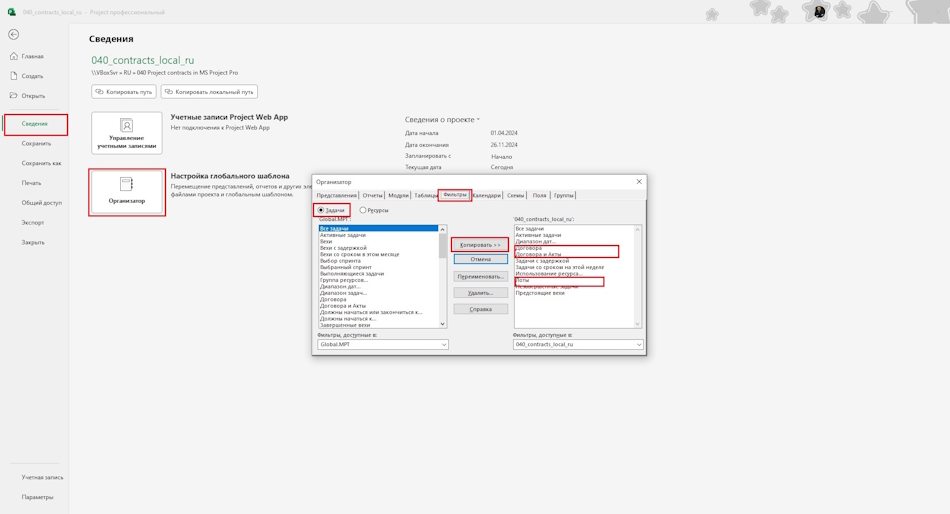The image size is (950, 514).
Task: Click the user avatar in title bar
Action: click(819, 12)
